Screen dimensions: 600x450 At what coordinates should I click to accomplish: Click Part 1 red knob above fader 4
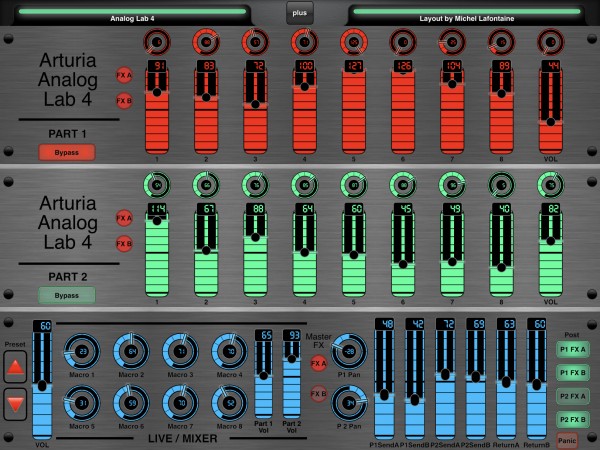305,42
